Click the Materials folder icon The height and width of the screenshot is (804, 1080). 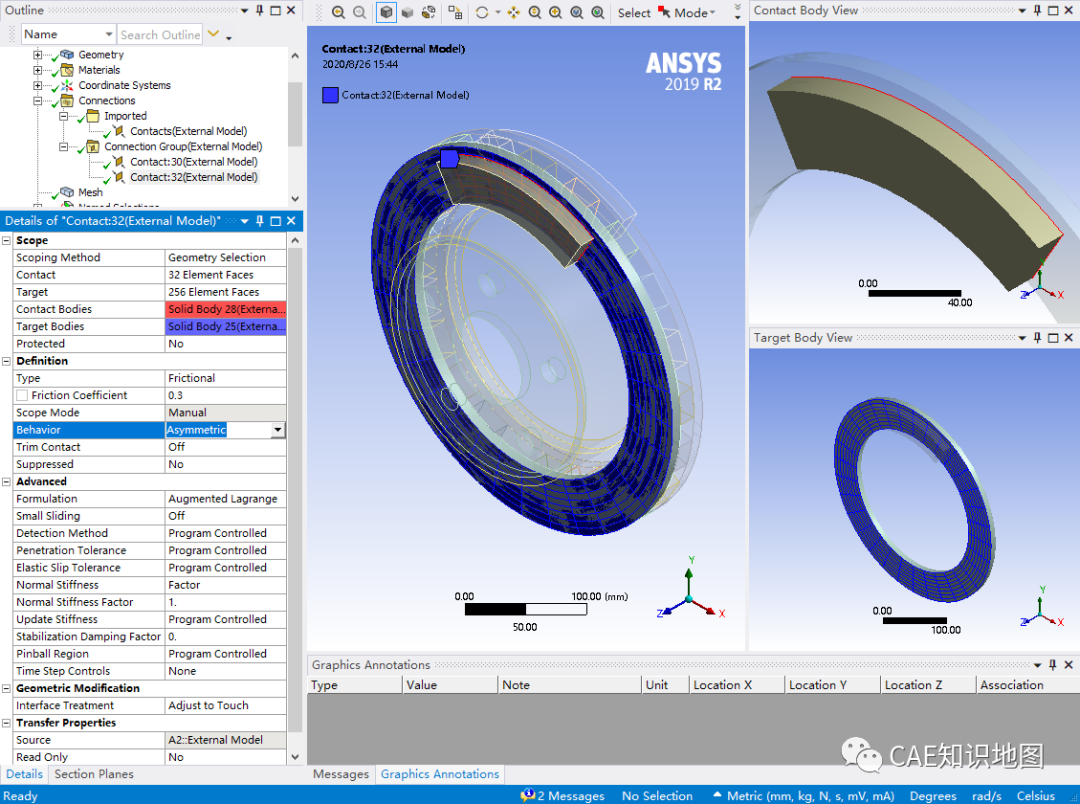(x=67, y=70)
